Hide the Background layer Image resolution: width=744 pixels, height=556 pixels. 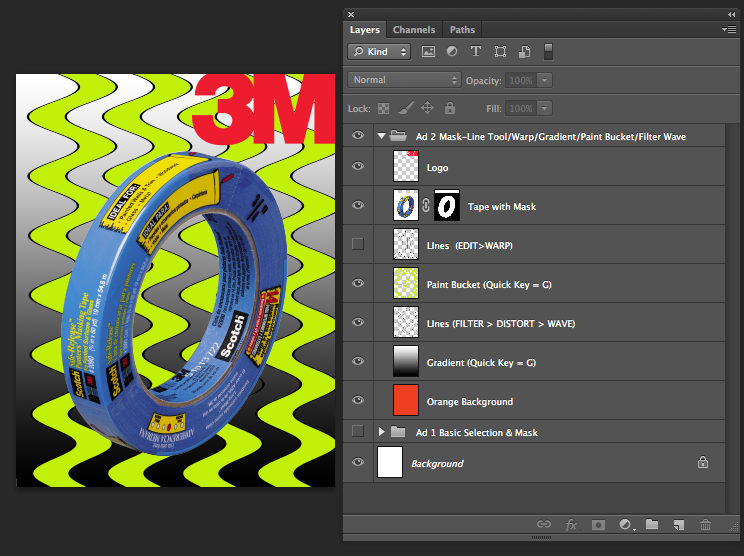pyautogui.click(x=358, y=462)
